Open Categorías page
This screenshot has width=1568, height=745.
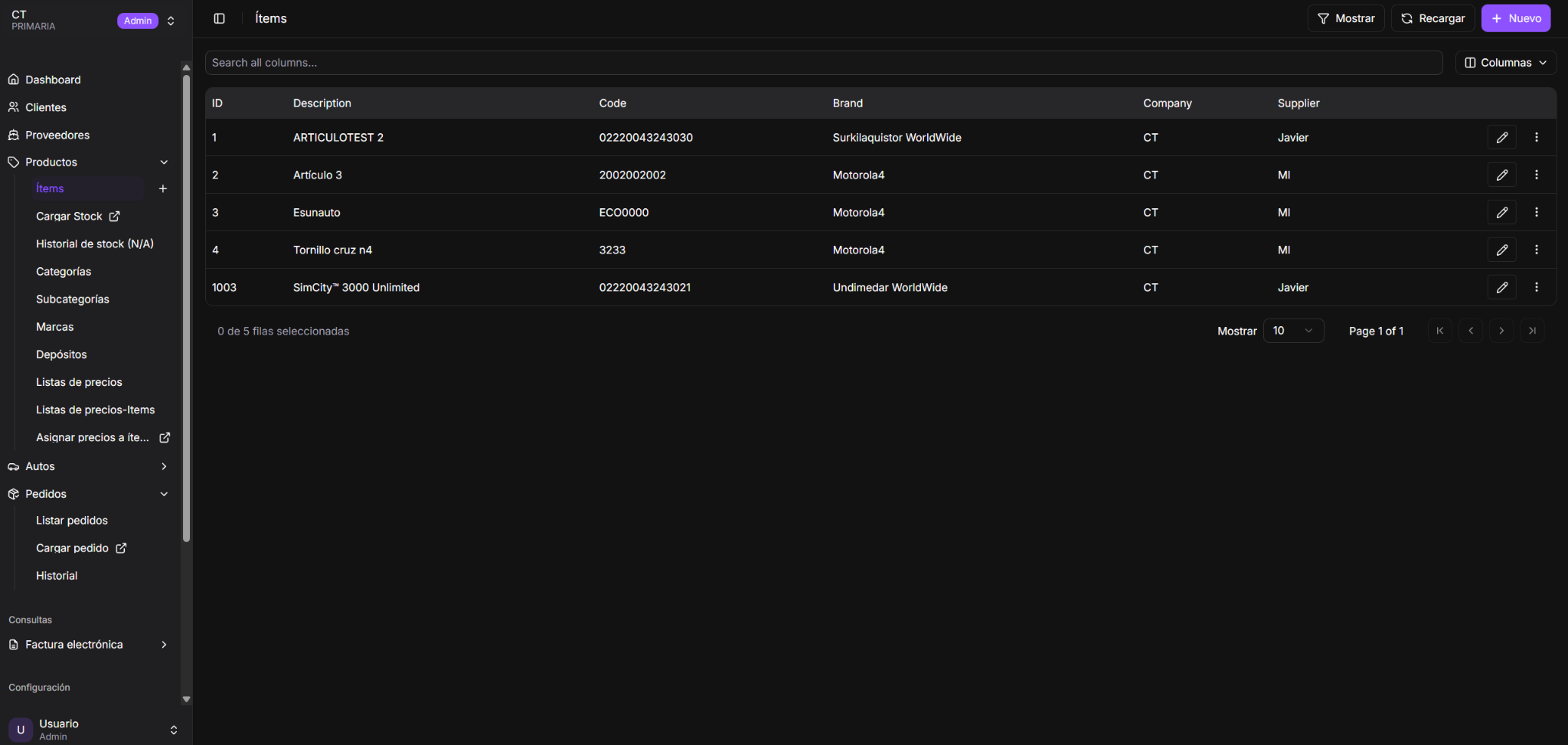pos(64,272)
